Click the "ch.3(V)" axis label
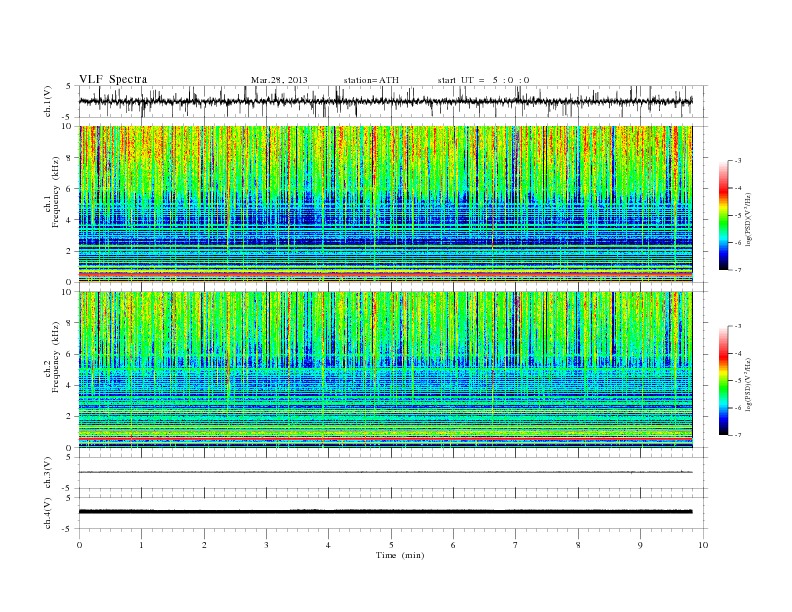Screen dimensions: 792x612 click(x=48, y=472)
